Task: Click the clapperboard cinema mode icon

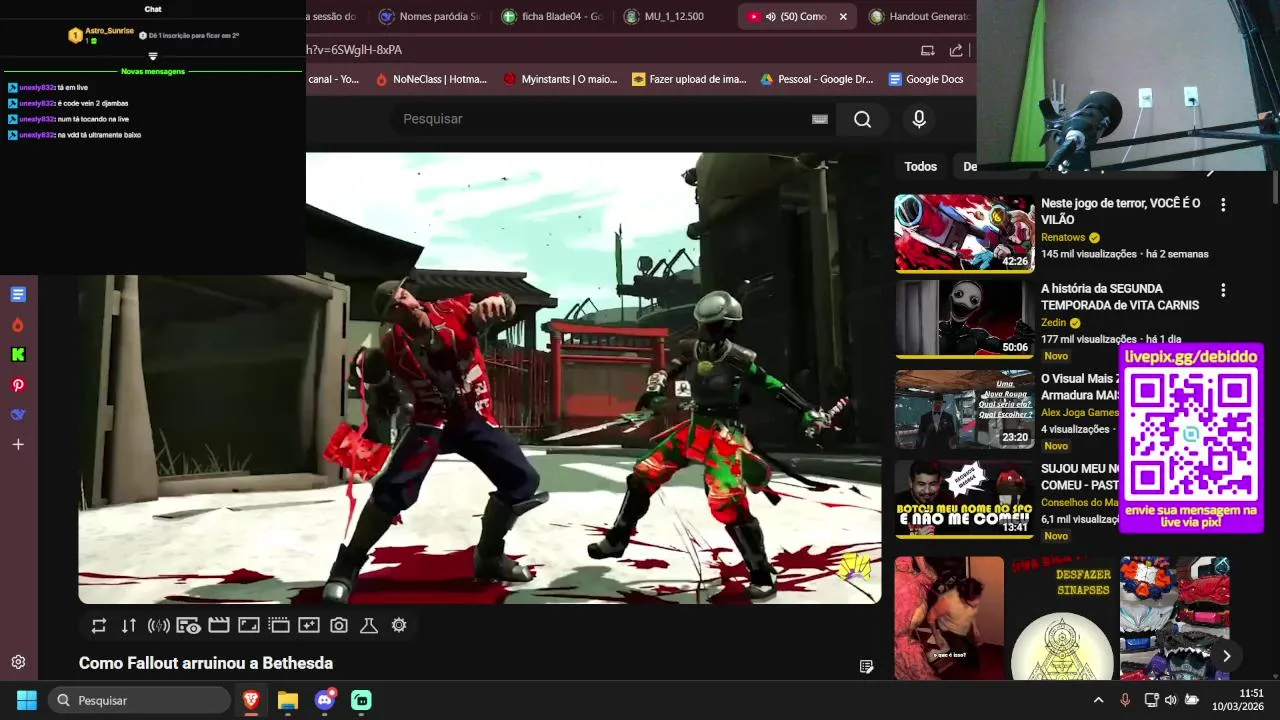Action: [219, 626]
